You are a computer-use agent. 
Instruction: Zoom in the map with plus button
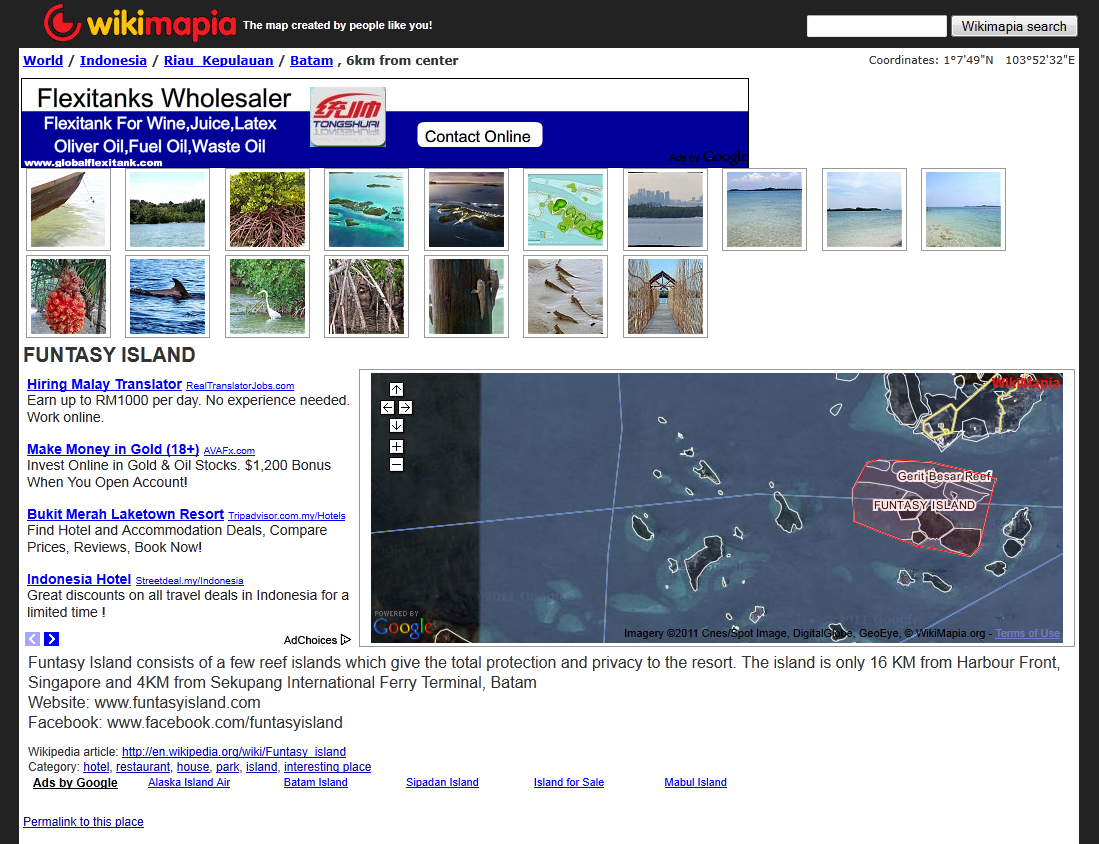point(396,447)
